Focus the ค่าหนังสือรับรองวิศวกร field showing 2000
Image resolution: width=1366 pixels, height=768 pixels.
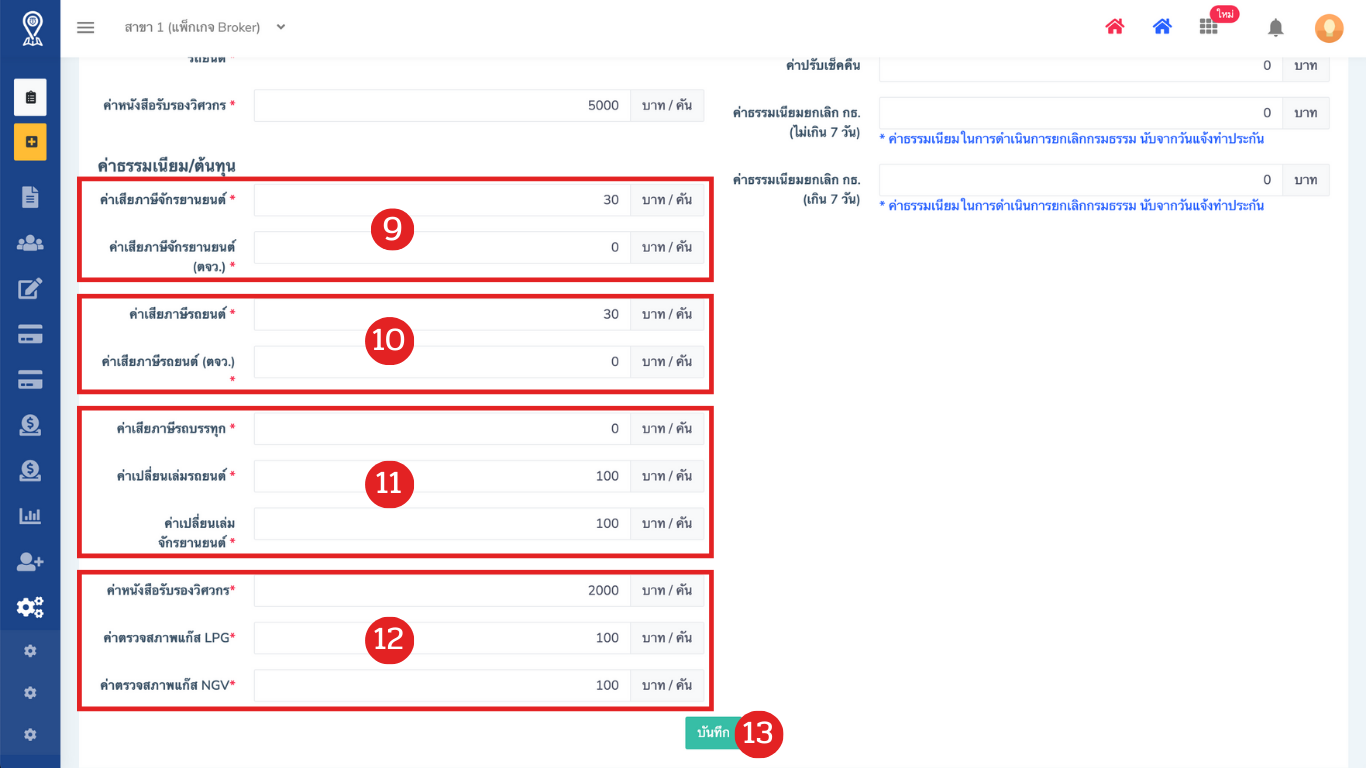click(442, 590)
